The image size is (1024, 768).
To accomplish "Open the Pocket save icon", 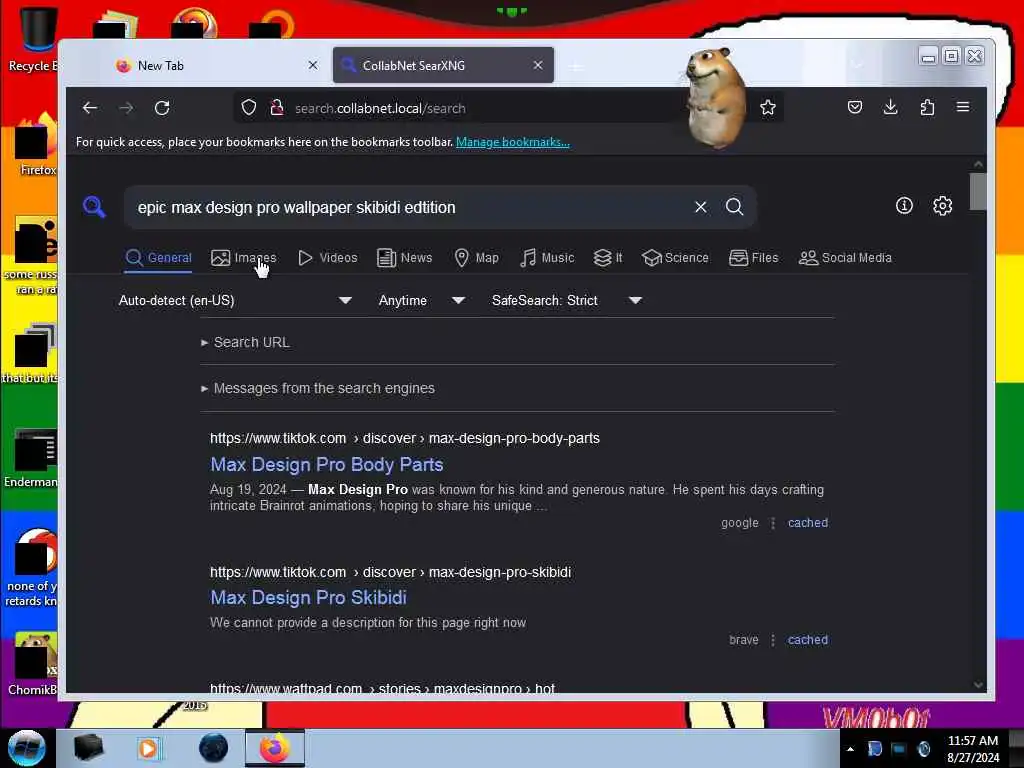I will pos(854,107).
